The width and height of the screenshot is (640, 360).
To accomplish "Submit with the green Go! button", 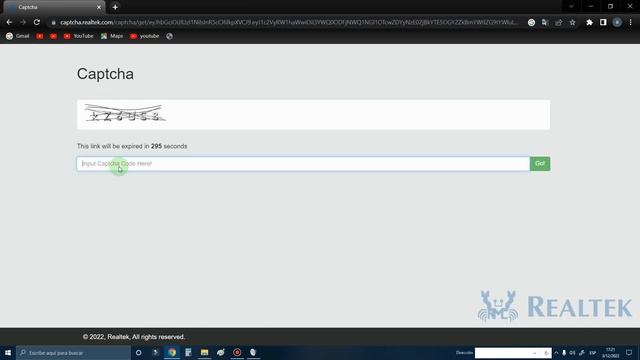I will pyautogui.click(x=540, y=164).
